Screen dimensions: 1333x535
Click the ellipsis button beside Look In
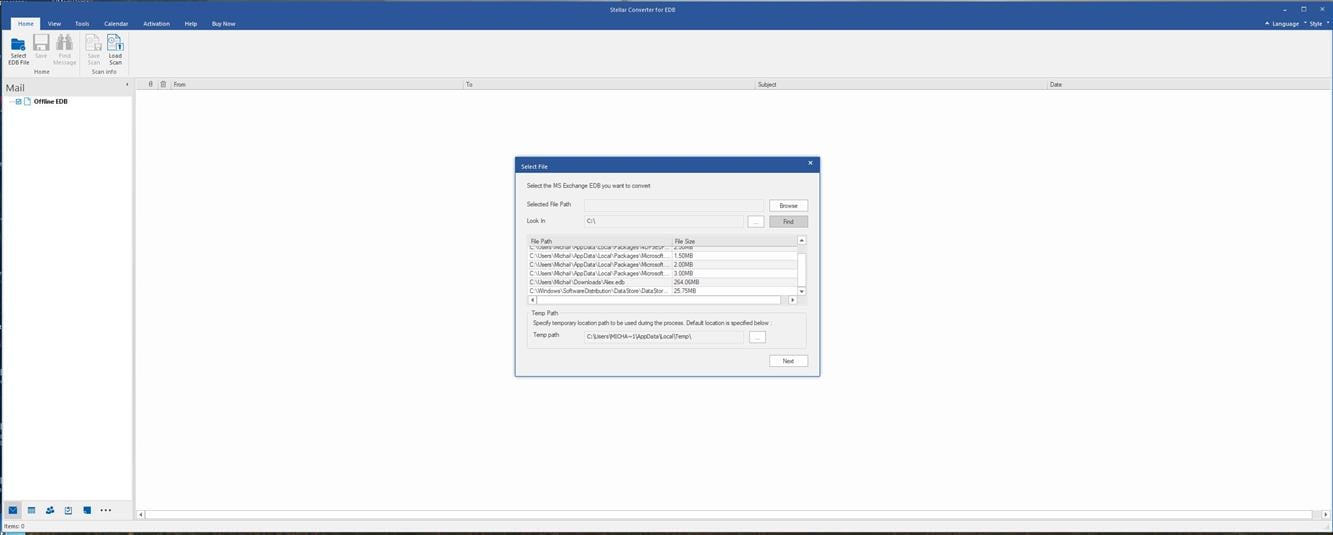756,221
